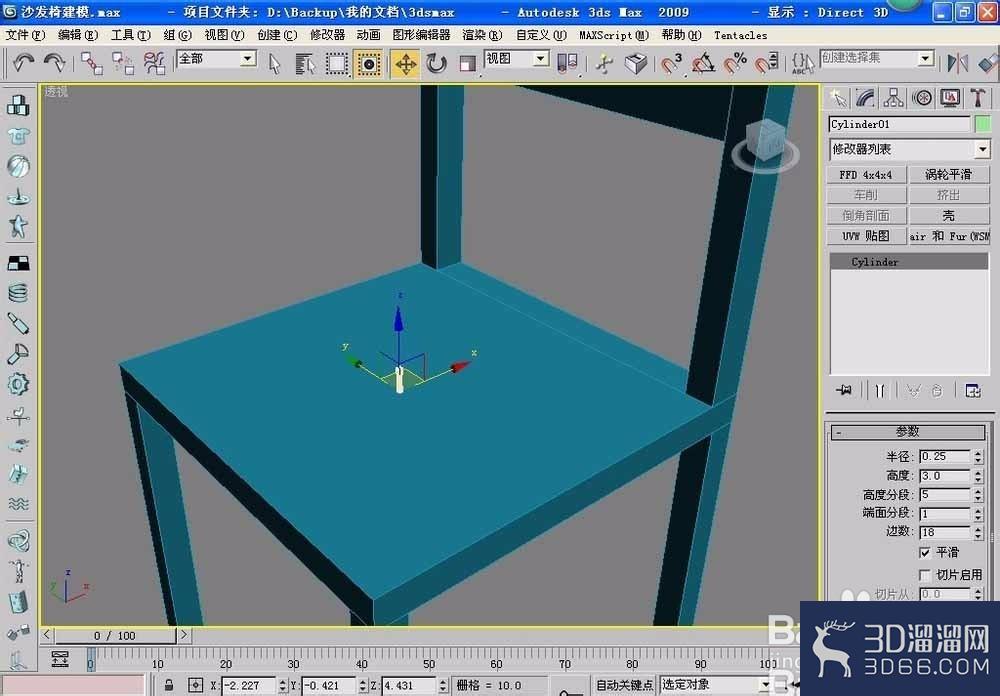Click the green object color swatch
The height and width of the screenshot is (696, 1000).
[983, 124]
